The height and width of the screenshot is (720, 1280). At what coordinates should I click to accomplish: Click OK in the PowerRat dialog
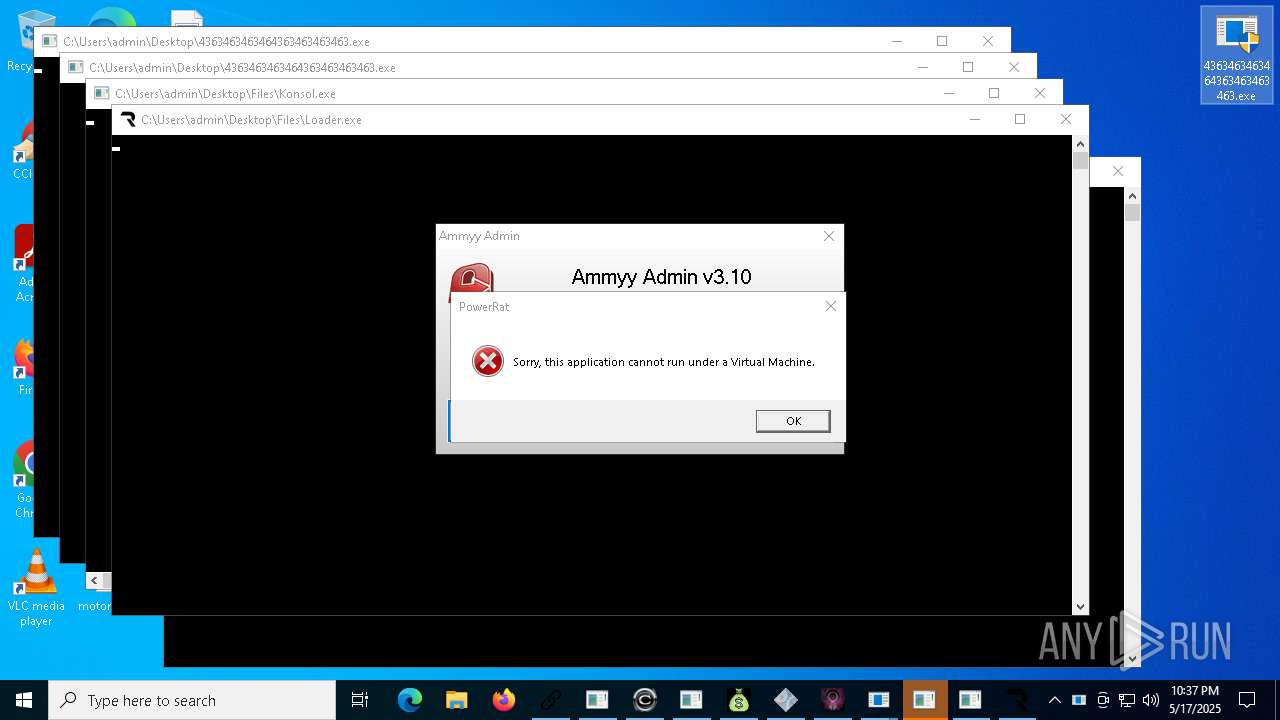793,421
